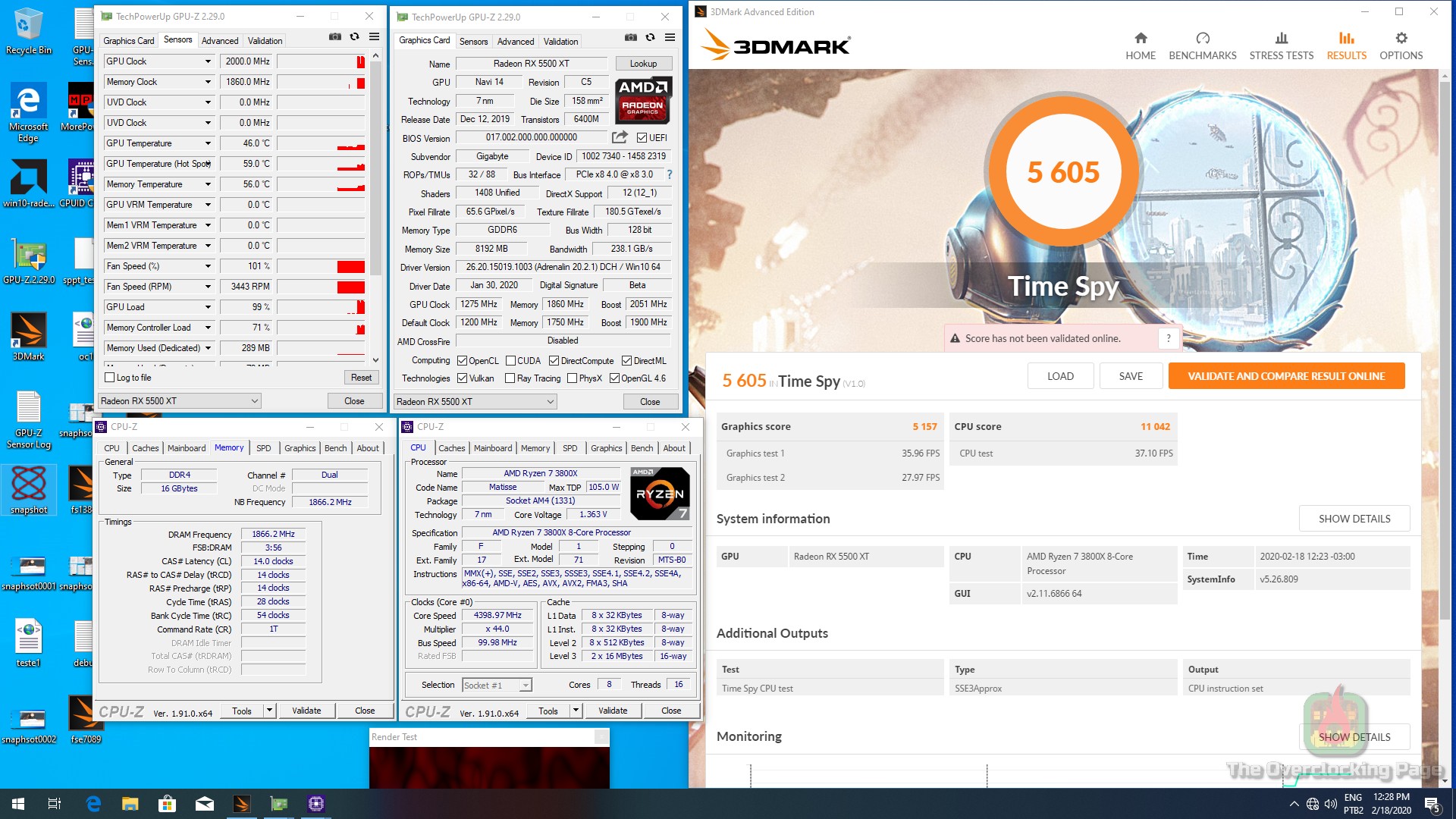The width and height of the screenshot is (1456, 819).
Task: Open GPU-Z hamburger menu in Graphics Card window
Action: tap(670, 37)
